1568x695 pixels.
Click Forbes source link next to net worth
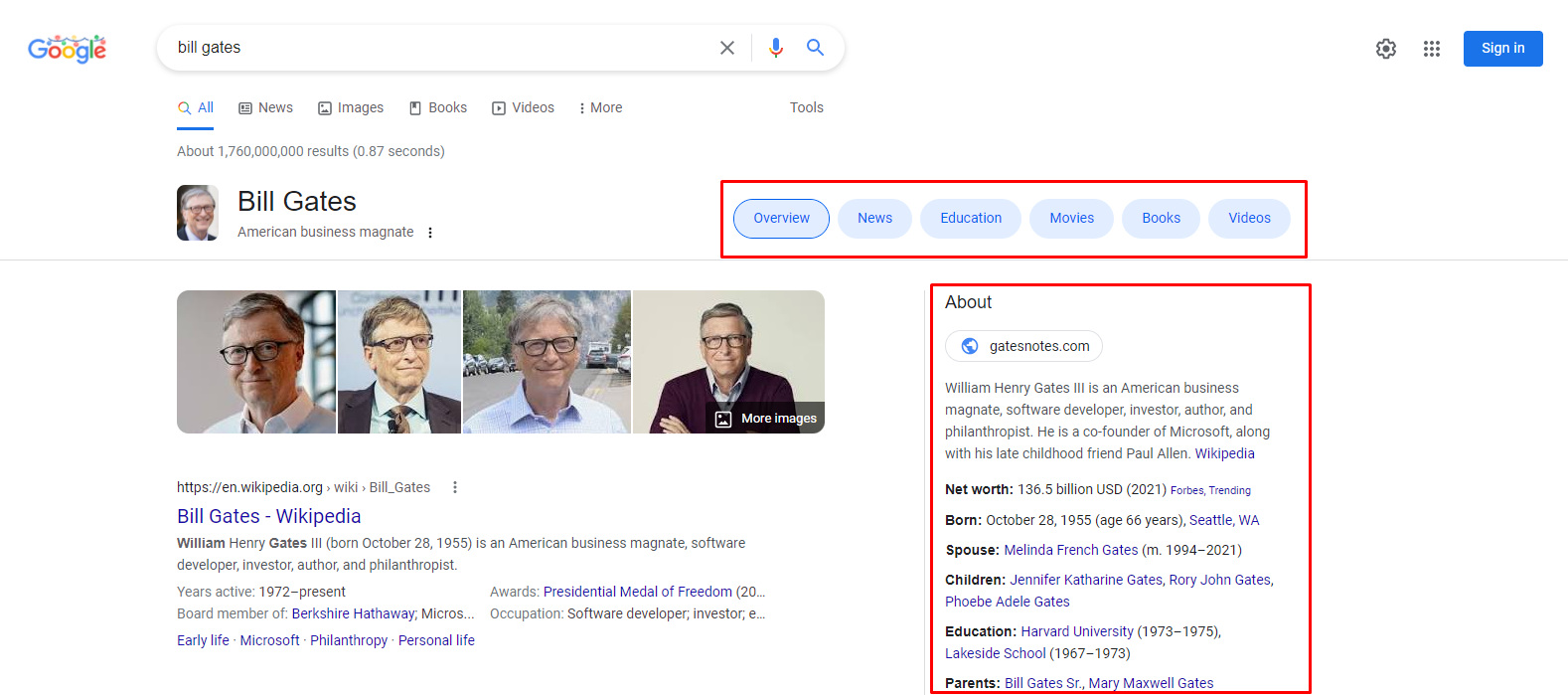1186,490
